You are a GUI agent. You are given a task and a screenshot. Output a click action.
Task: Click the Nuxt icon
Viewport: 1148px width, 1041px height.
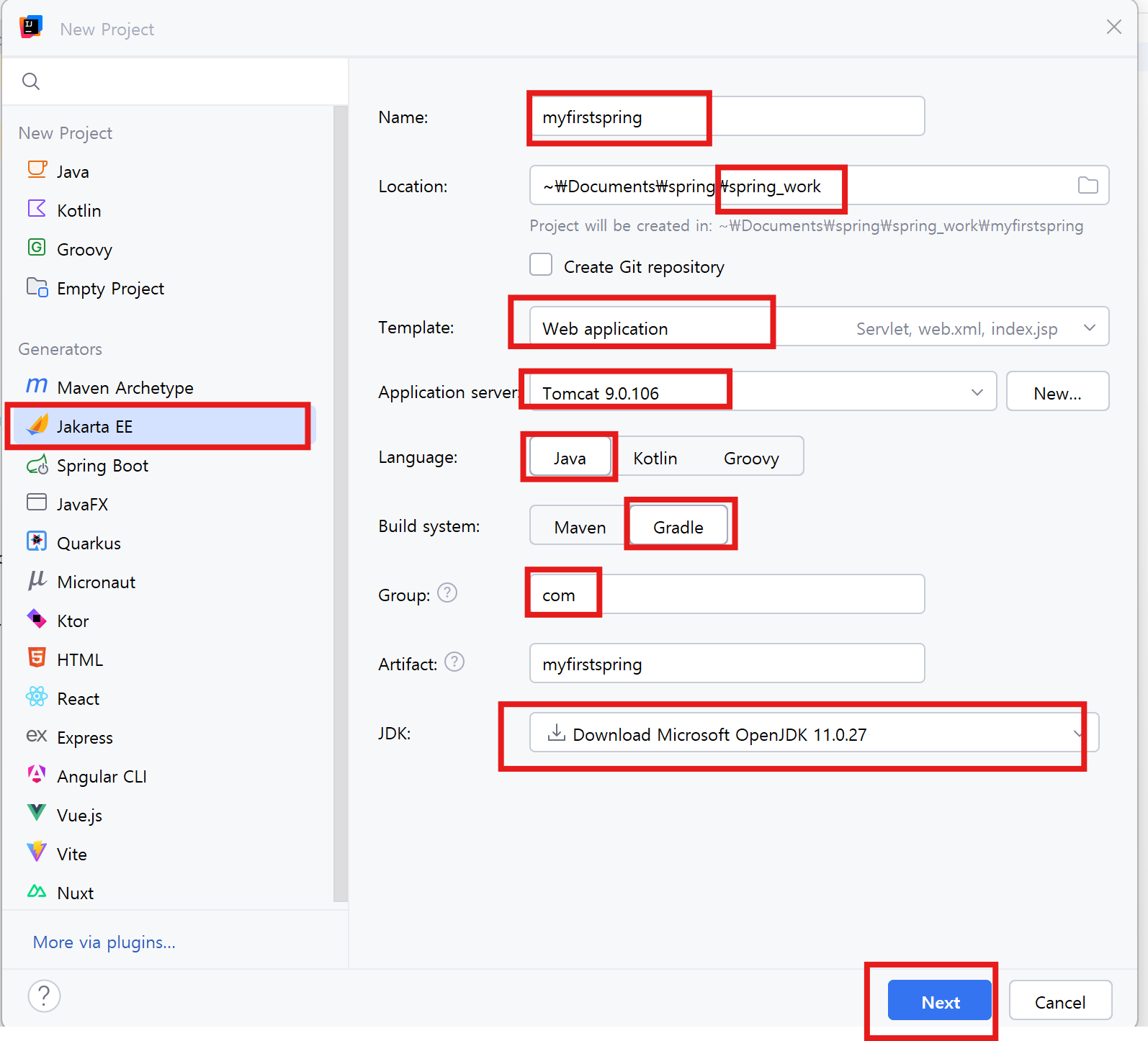point(37,891)
